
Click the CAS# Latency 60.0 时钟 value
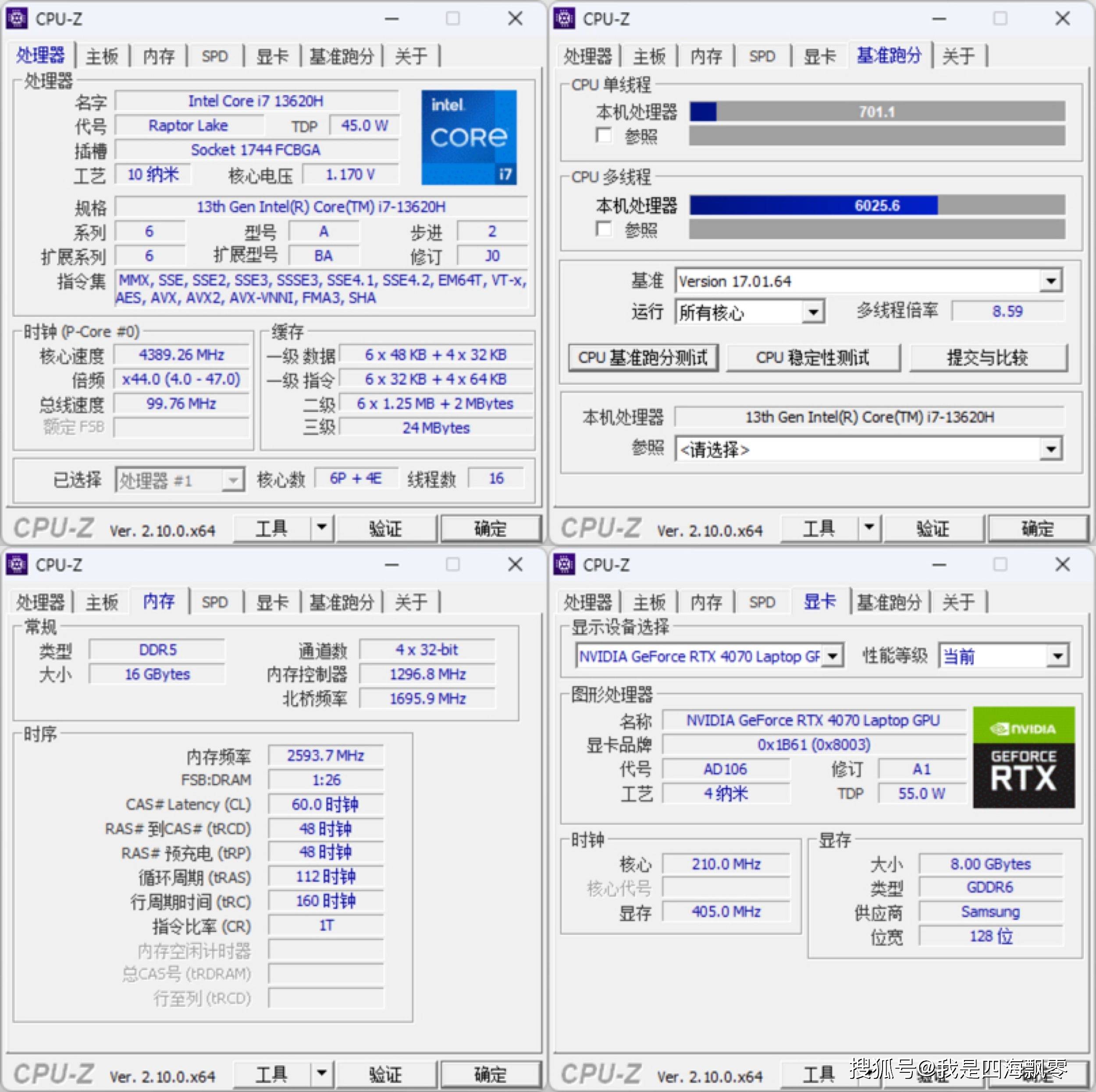(326, 804)
